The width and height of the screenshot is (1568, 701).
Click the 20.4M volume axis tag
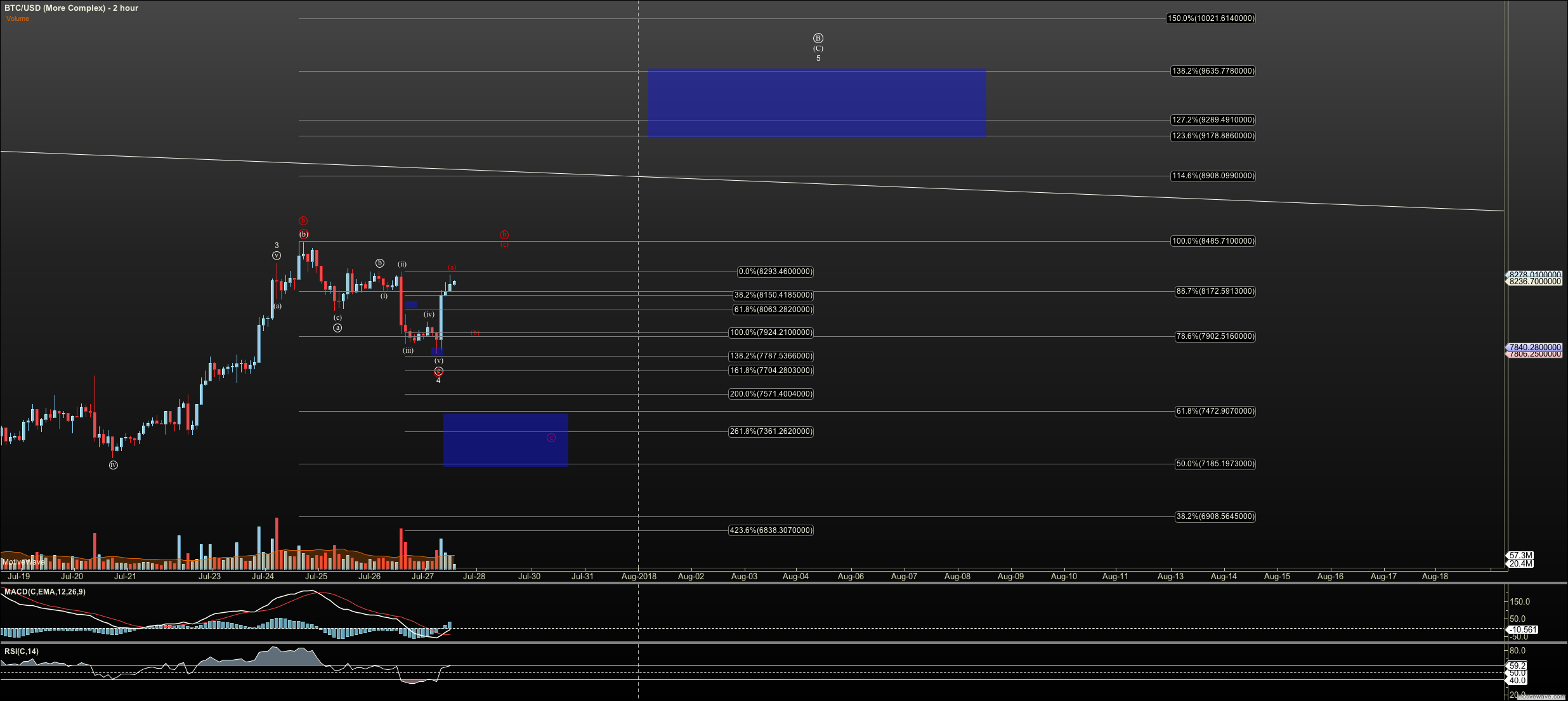tap(1520, 563)
